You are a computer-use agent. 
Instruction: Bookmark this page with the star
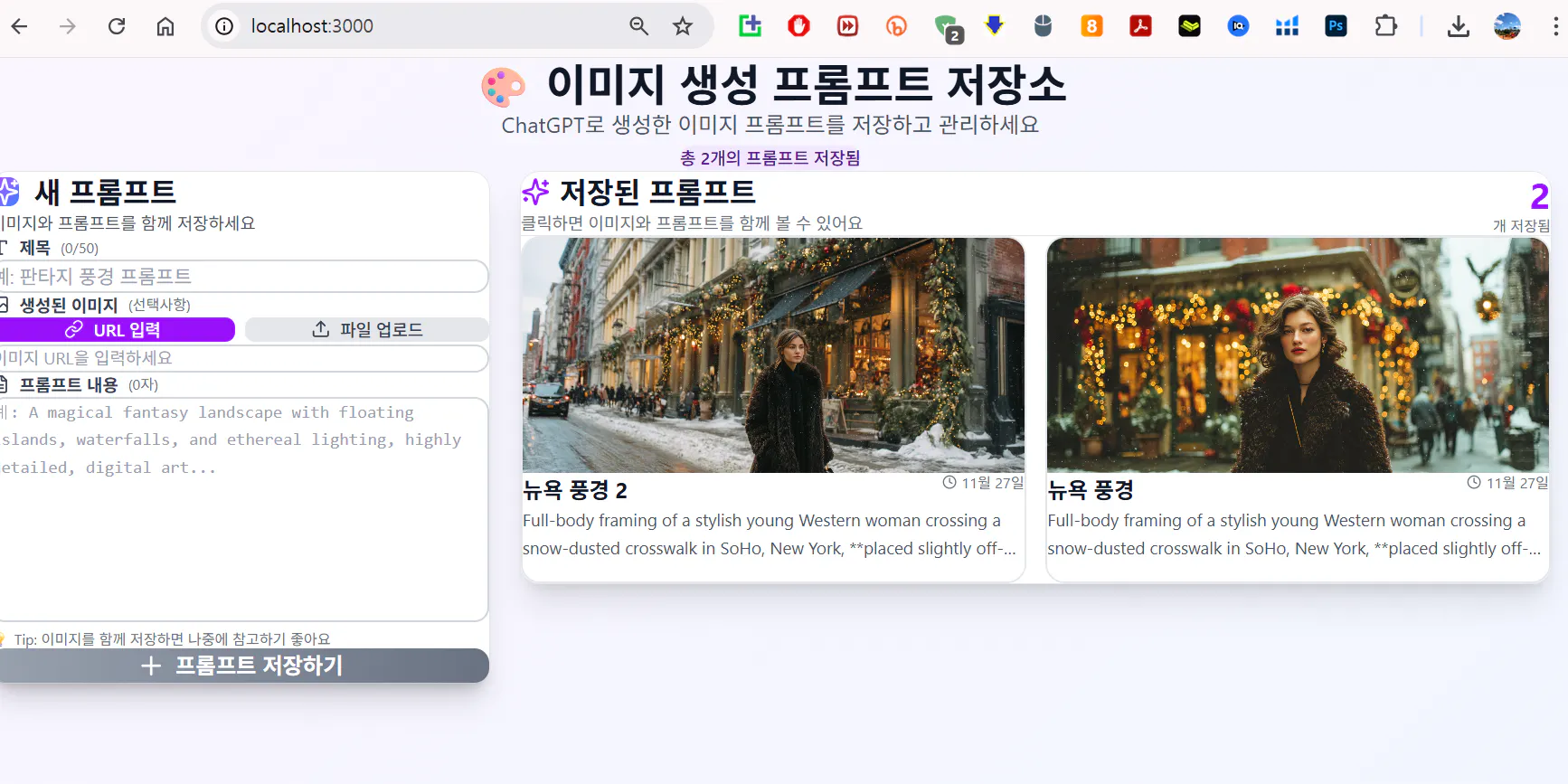683,26
